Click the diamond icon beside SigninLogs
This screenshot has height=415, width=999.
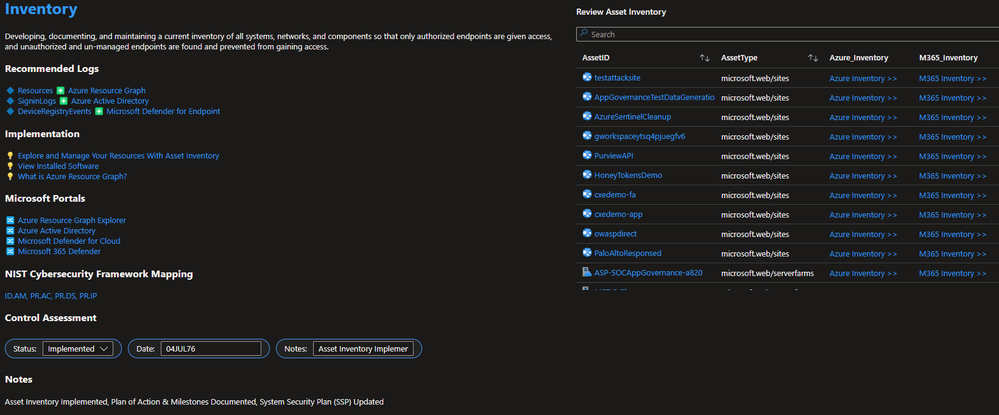pyautogui.click(x=10, y=101)
